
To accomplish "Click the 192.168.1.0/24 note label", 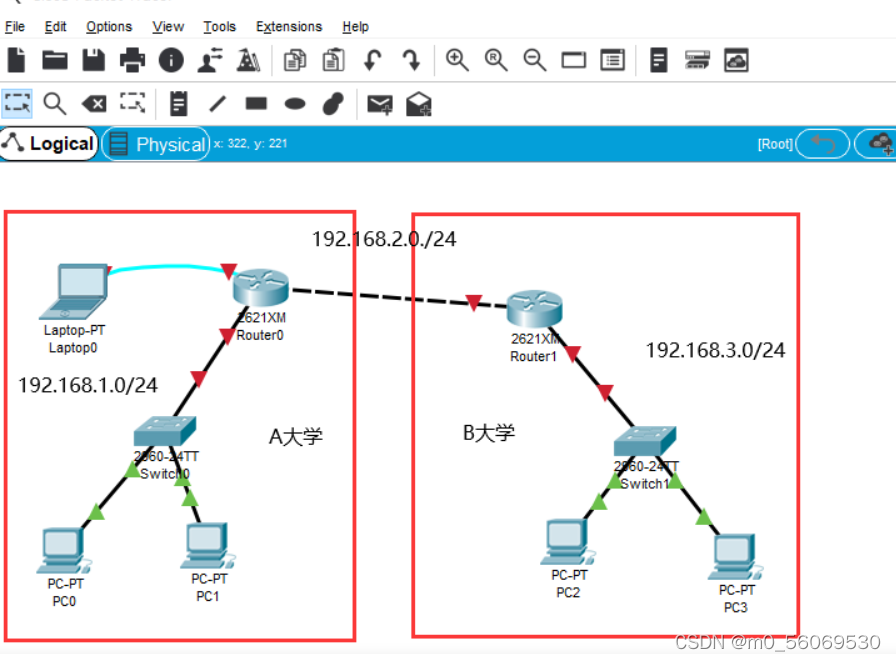I will click(87, 385).
